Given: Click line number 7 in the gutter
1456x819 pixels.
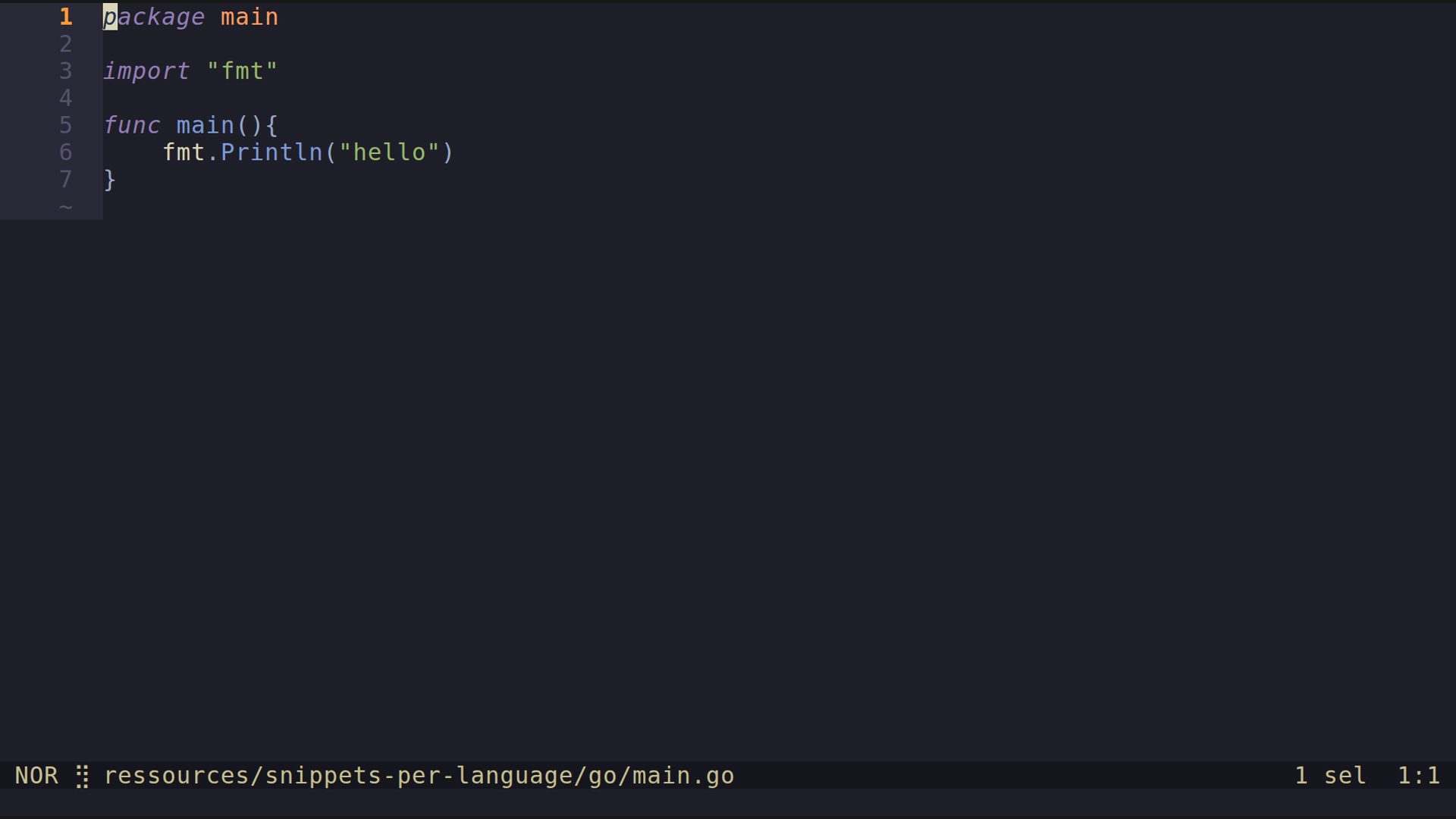Looking at the screenshot, I should 66,180.
